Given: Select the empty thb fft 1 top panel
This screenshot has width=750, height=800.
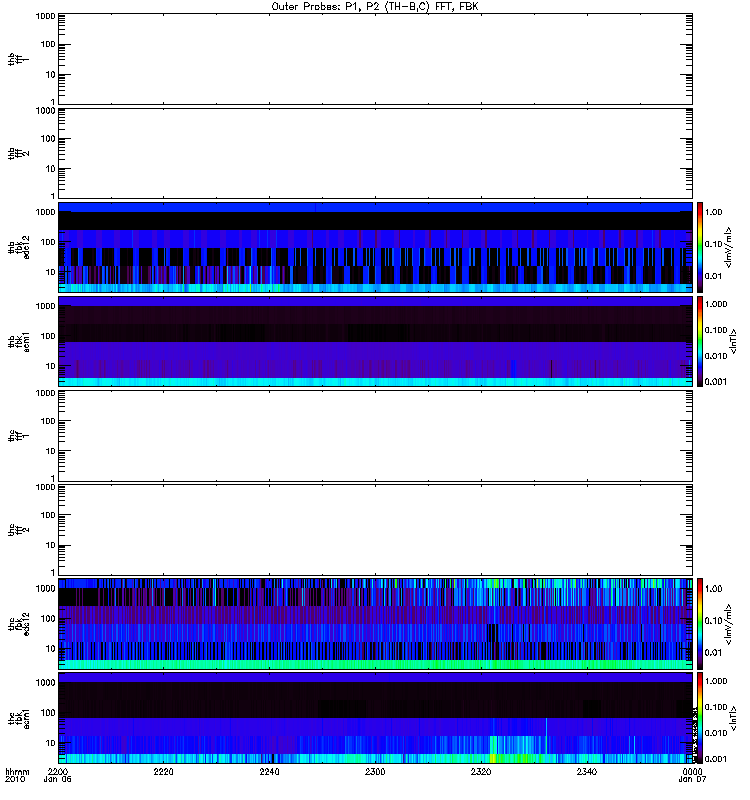Looking at the screenshot, I should pyautogui.click(x=376, y=59).
